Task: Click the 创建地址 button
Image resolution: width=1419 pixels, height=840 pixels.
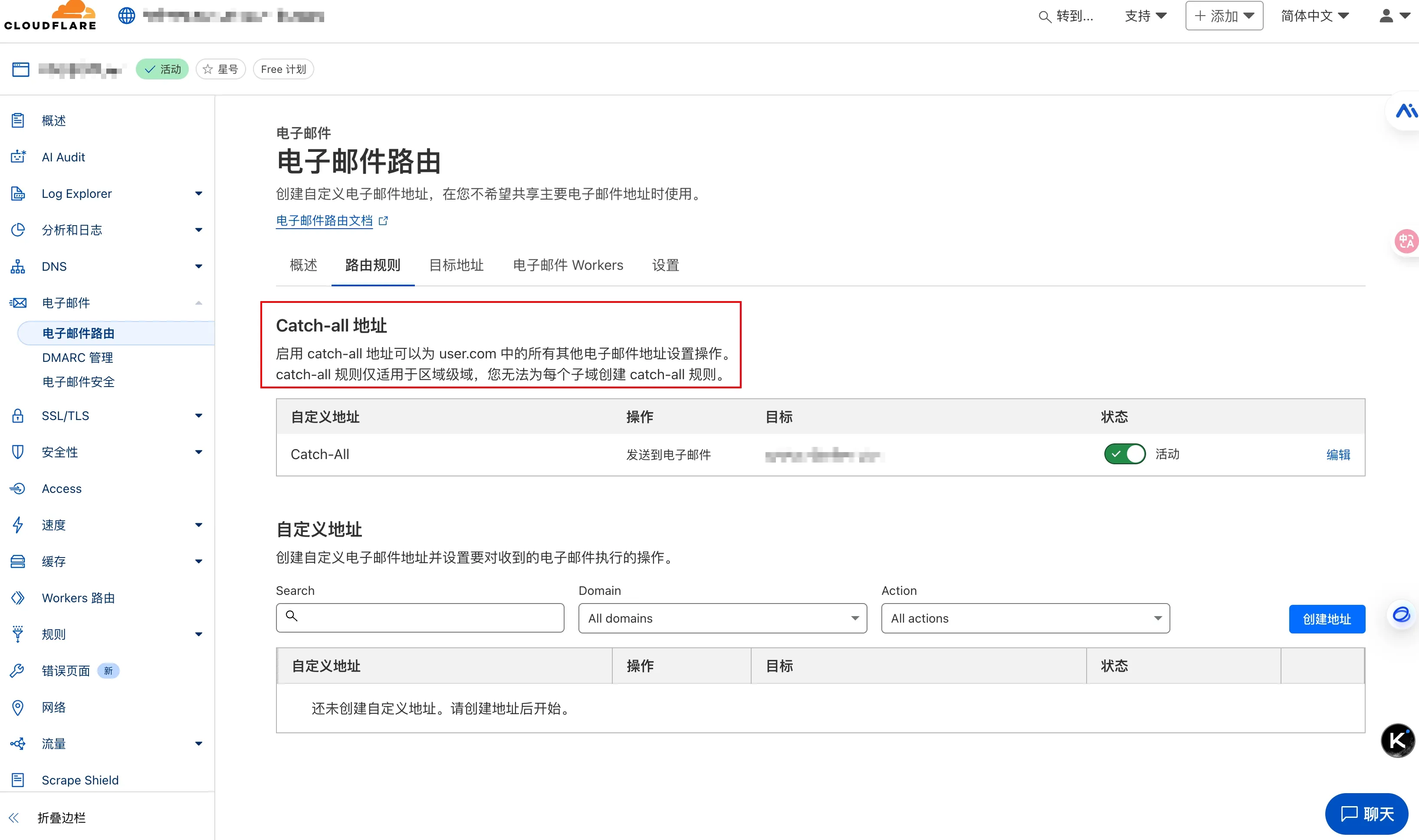Action: pyautogui.click(x=1326, y=619)
